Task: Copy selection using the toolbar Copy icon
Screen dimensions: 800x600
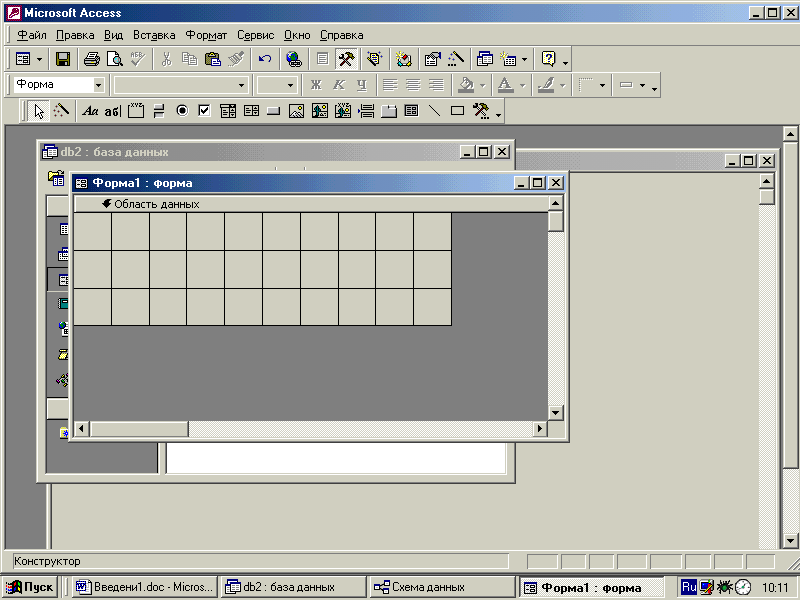Action: click(x=189, y=59)
